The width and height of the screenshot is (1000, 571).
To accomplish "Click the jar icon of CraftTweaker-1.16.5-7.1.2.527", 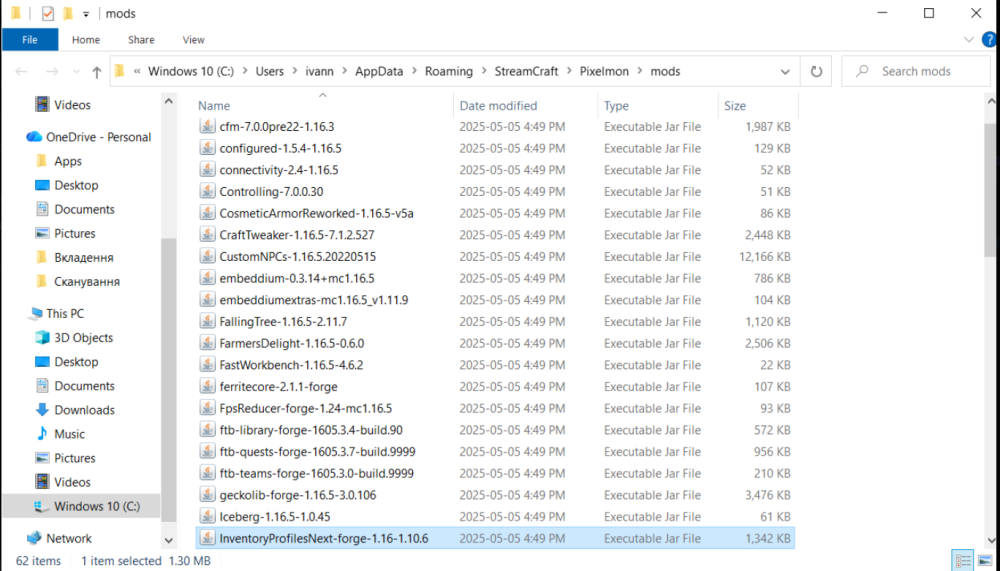I will (x=207, y=235).
